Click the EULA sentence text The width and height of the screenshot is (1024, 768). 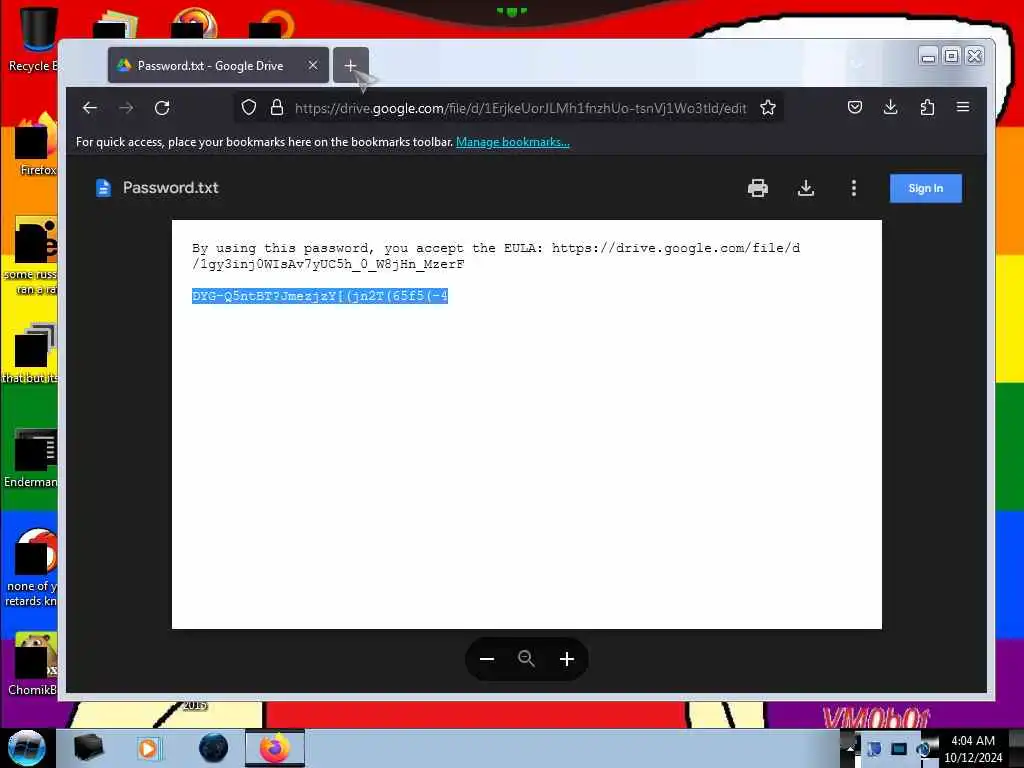click(x=496, y=256)
